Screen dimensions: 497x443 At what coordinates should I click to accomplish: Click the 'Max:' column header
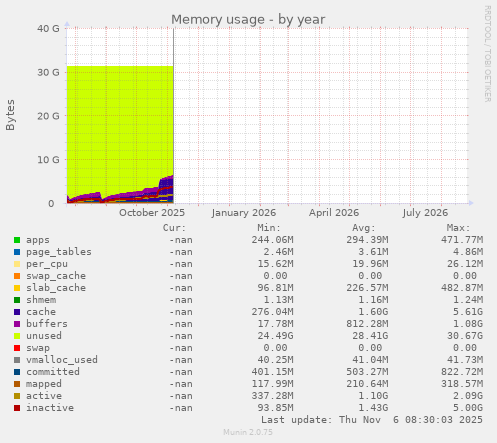click(458, 228)
